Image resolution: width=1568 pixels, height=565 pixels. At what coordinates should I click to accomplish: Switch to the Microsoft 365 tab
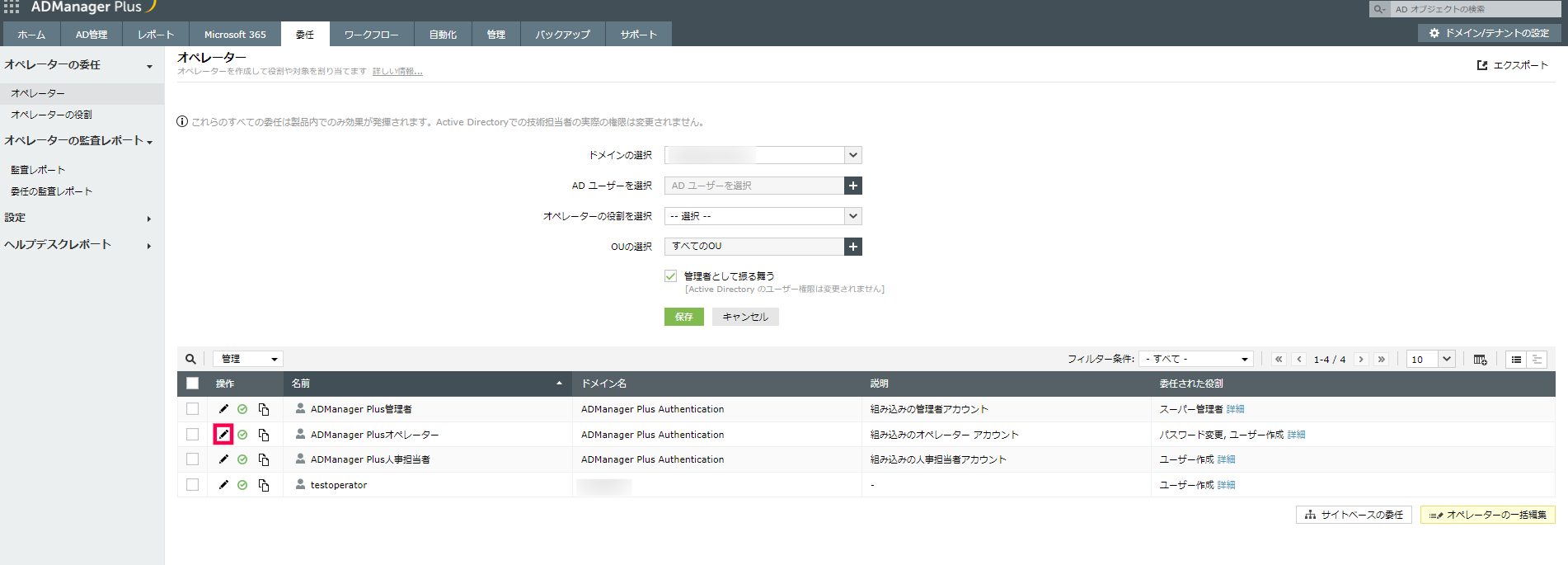pos(235,35)
